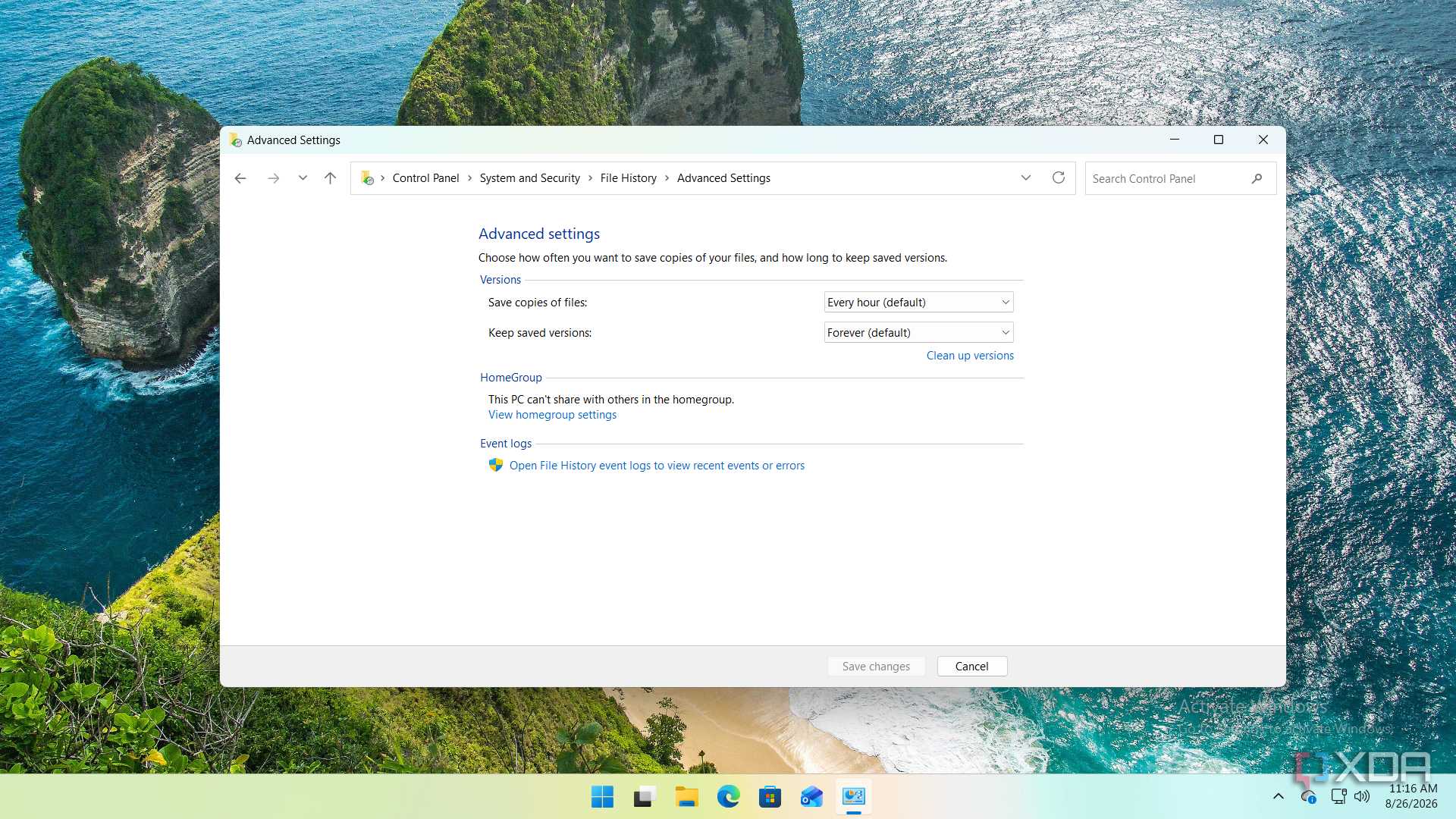
Task: Open View homegroup settings link
Action: tap(552, 415)
